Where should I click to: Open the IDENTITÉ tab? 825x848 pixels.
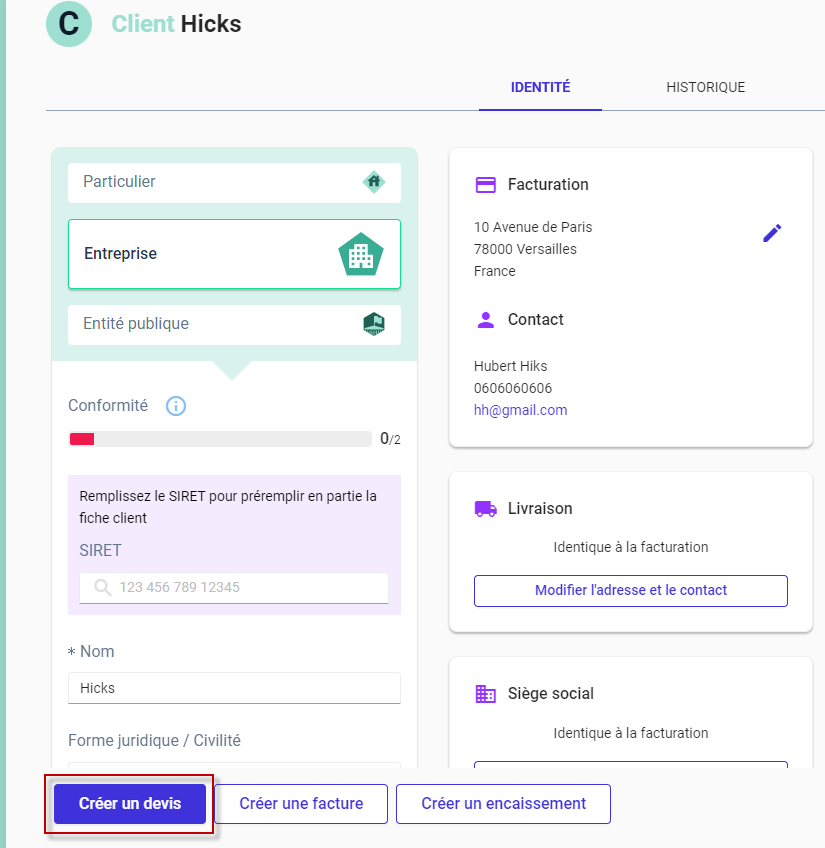pos(540,88)
